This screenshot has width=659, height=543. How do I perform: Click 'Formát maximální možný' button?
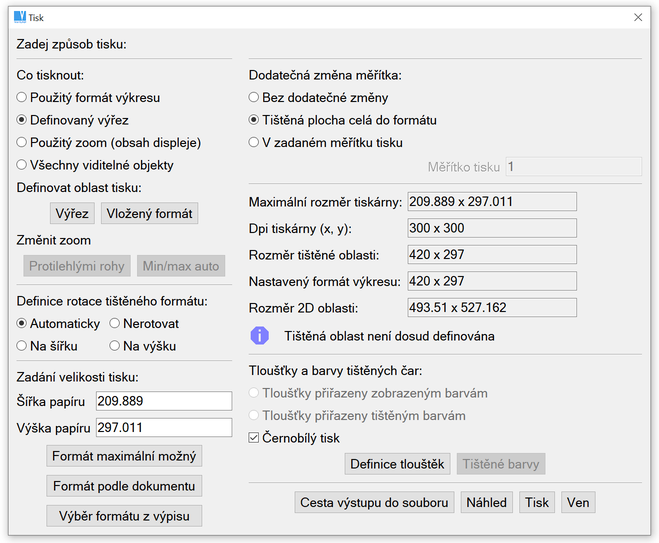coord(125,456)
